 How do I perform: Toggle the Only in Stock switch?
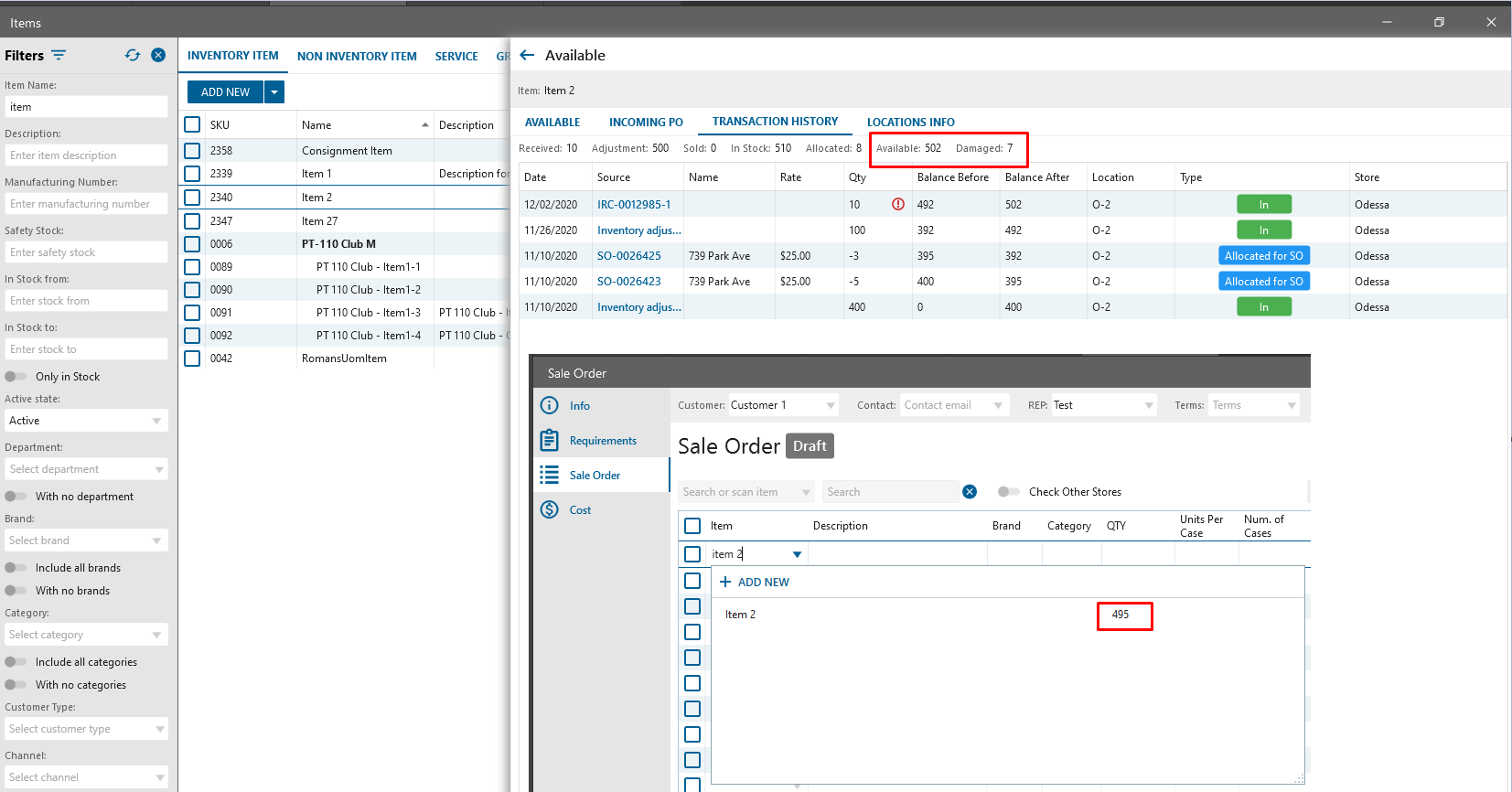point(16,376)
